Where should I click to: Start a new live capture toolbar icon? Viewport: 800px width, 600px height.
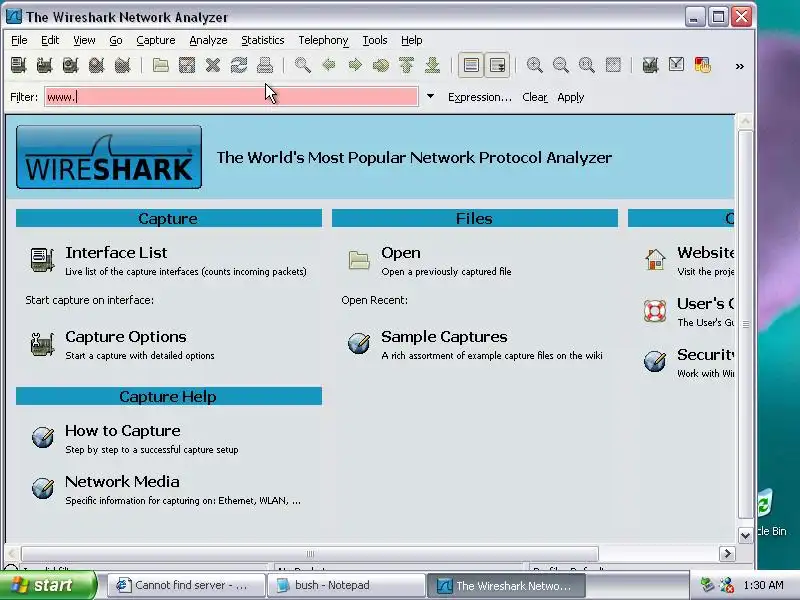(70, 65)
